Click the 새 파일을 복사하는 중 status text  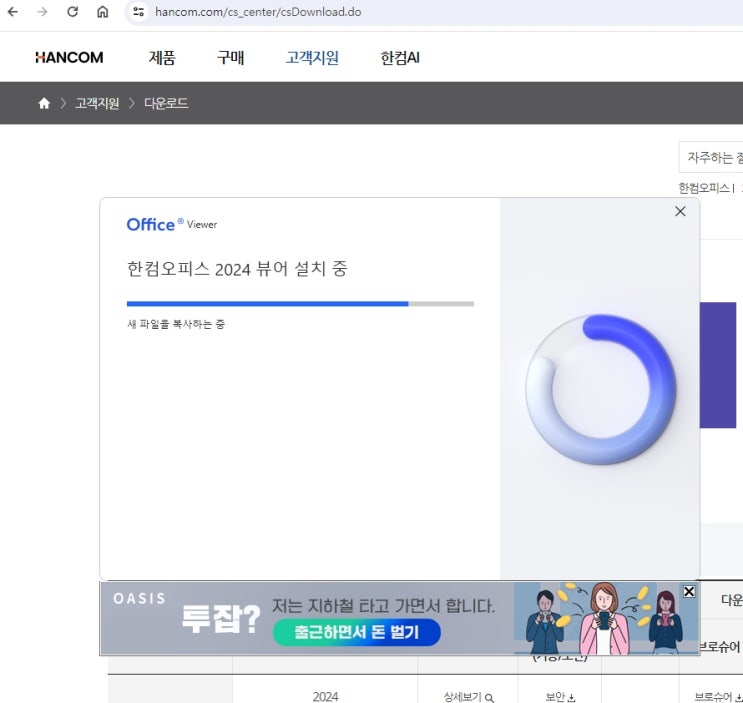(176, 324)
